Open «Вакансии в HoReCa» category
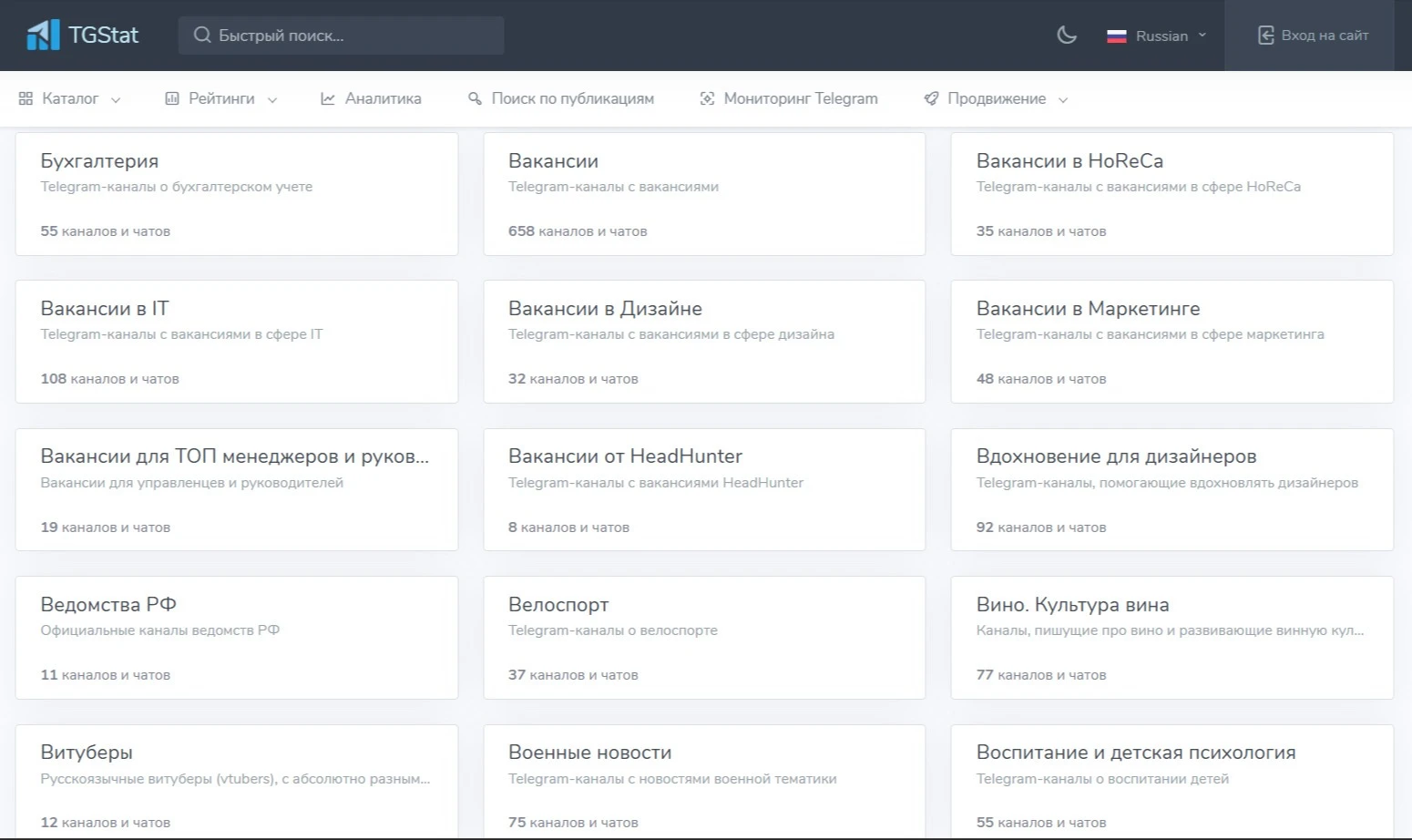The width and height of the screenshot is (1412, 840). point(1172,194)
